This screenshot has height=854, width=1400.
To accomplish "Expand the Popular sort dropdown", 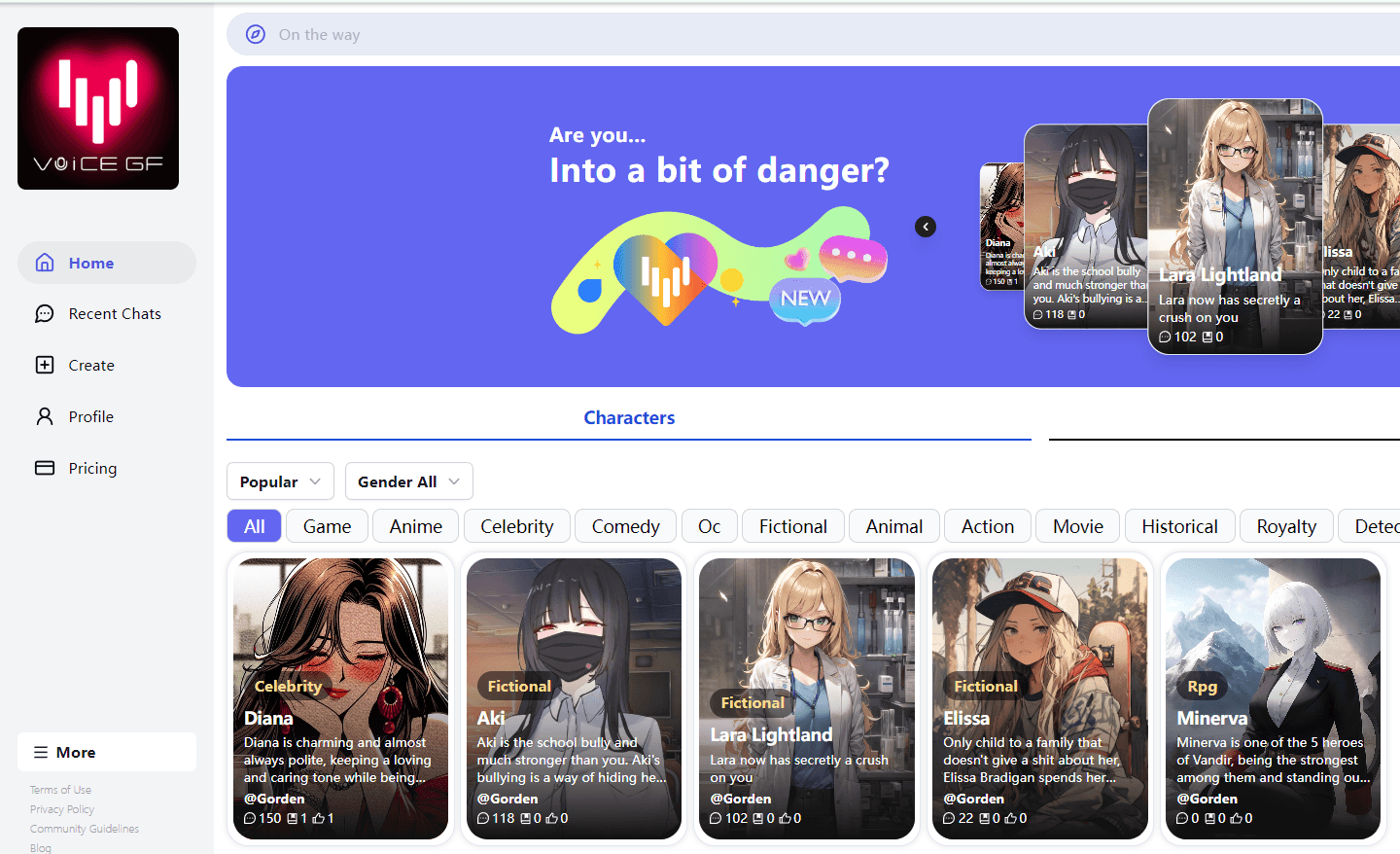I will click(280, 481).
